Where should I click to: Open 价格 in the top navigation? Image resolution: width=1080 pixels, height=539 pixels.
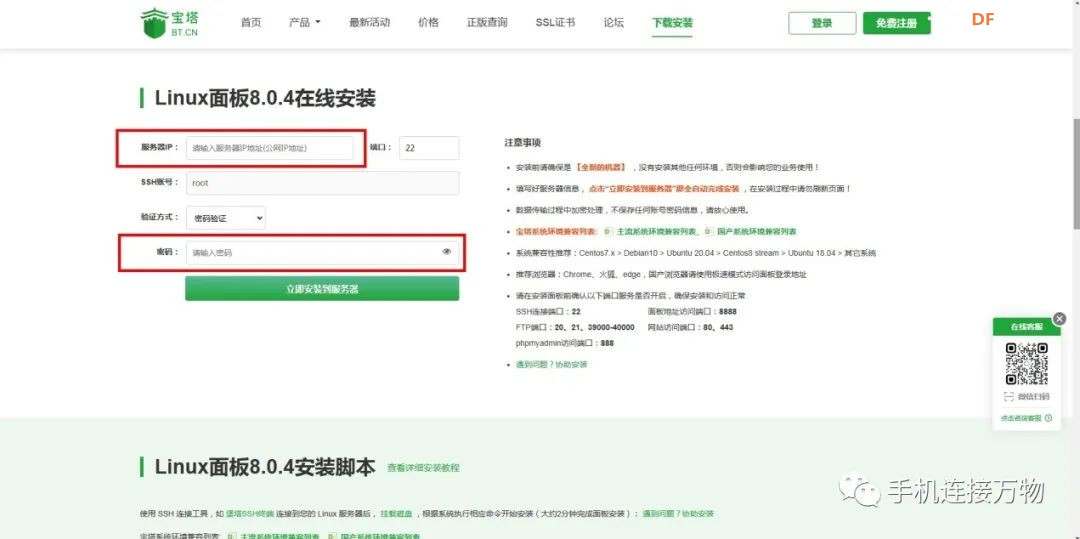tap(428, 23)
